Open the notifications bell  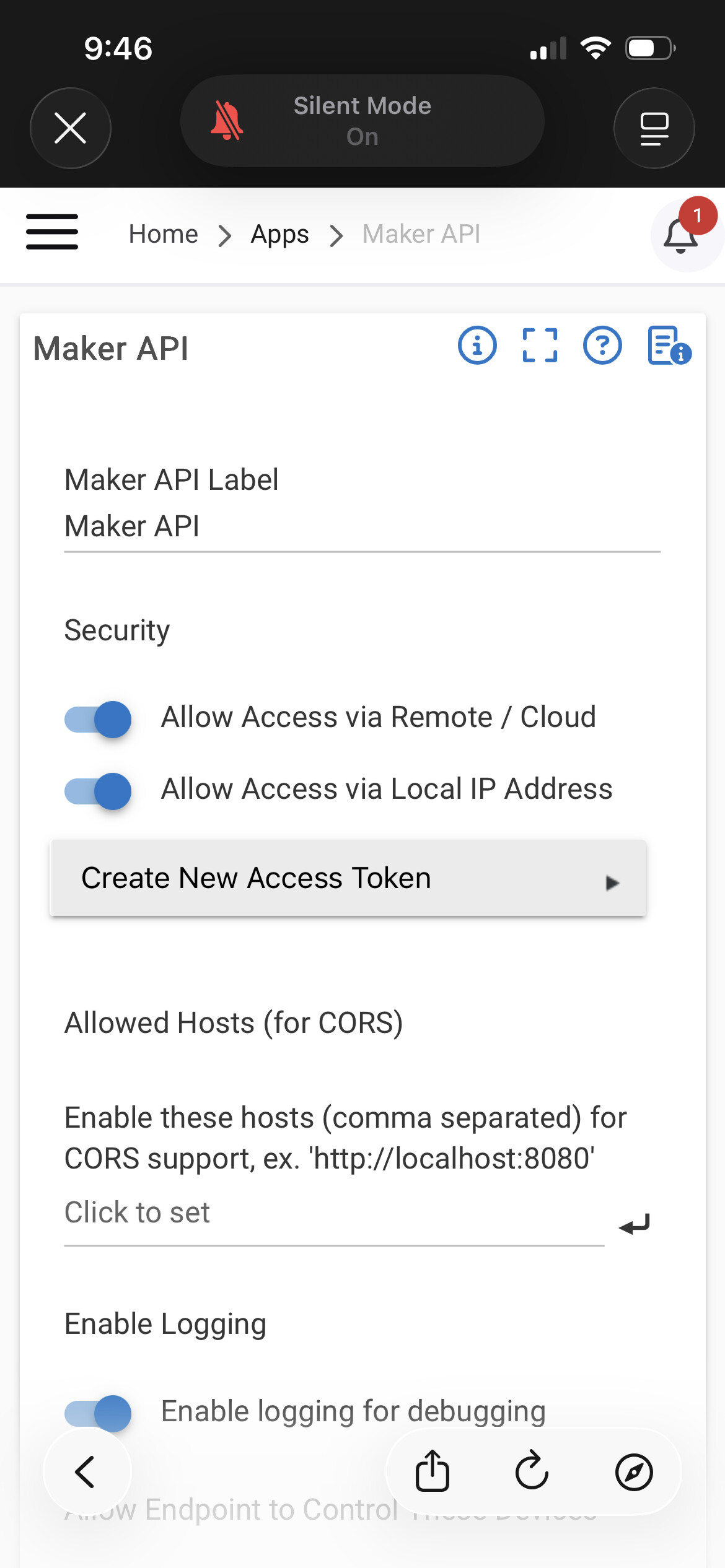point(681,235)
